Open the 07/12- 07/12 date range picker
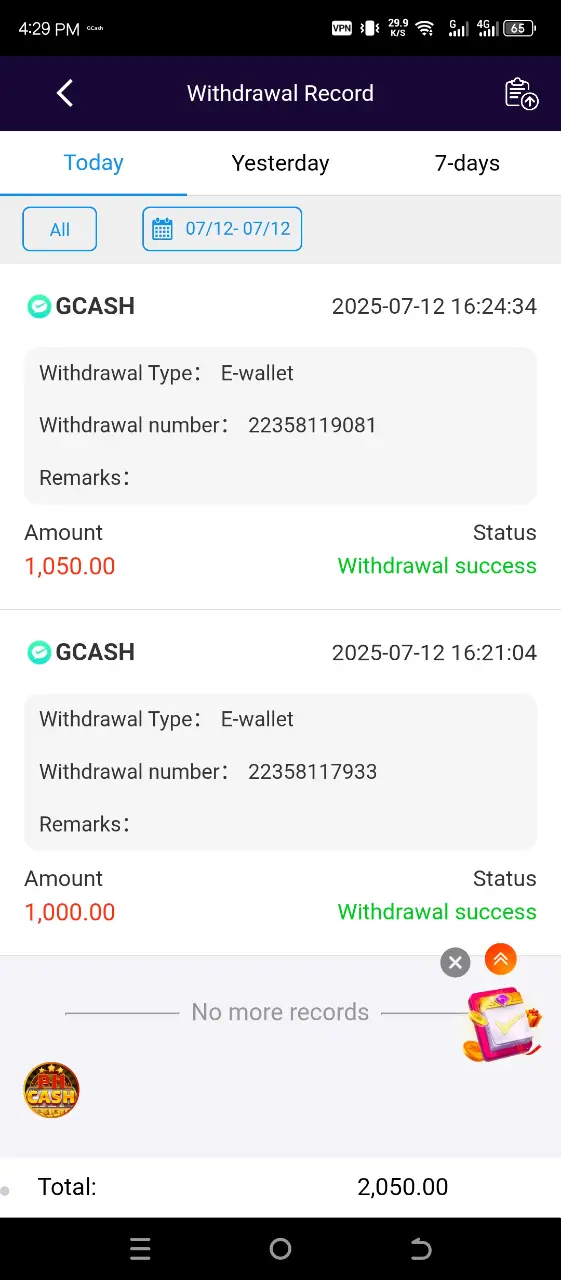 [x=222, y=229]
